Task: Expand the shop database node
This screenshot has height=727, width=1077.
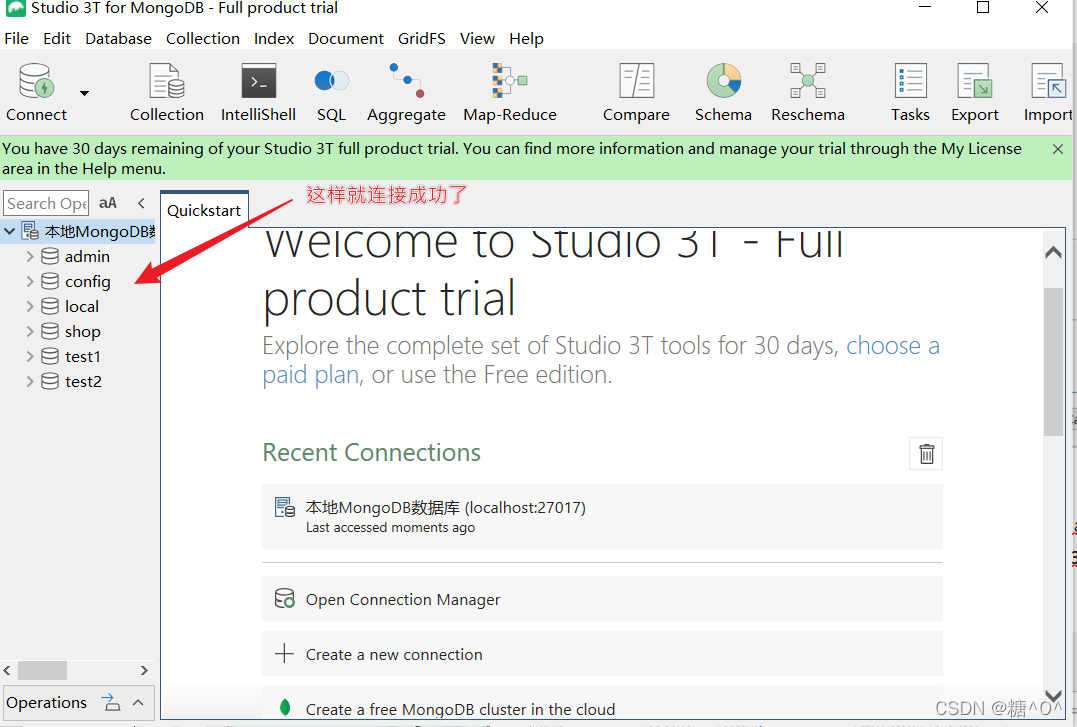Action: (30, 331)
